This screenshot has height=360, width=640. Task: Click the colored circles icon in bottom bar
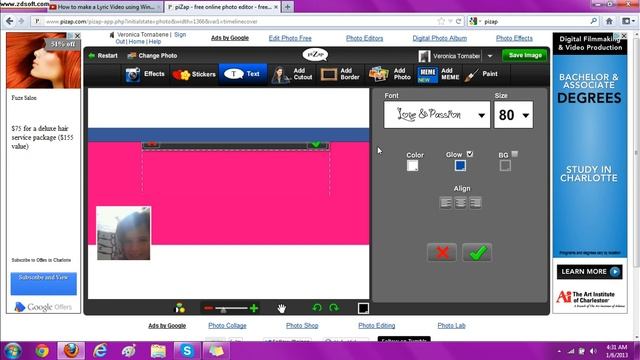180,308
